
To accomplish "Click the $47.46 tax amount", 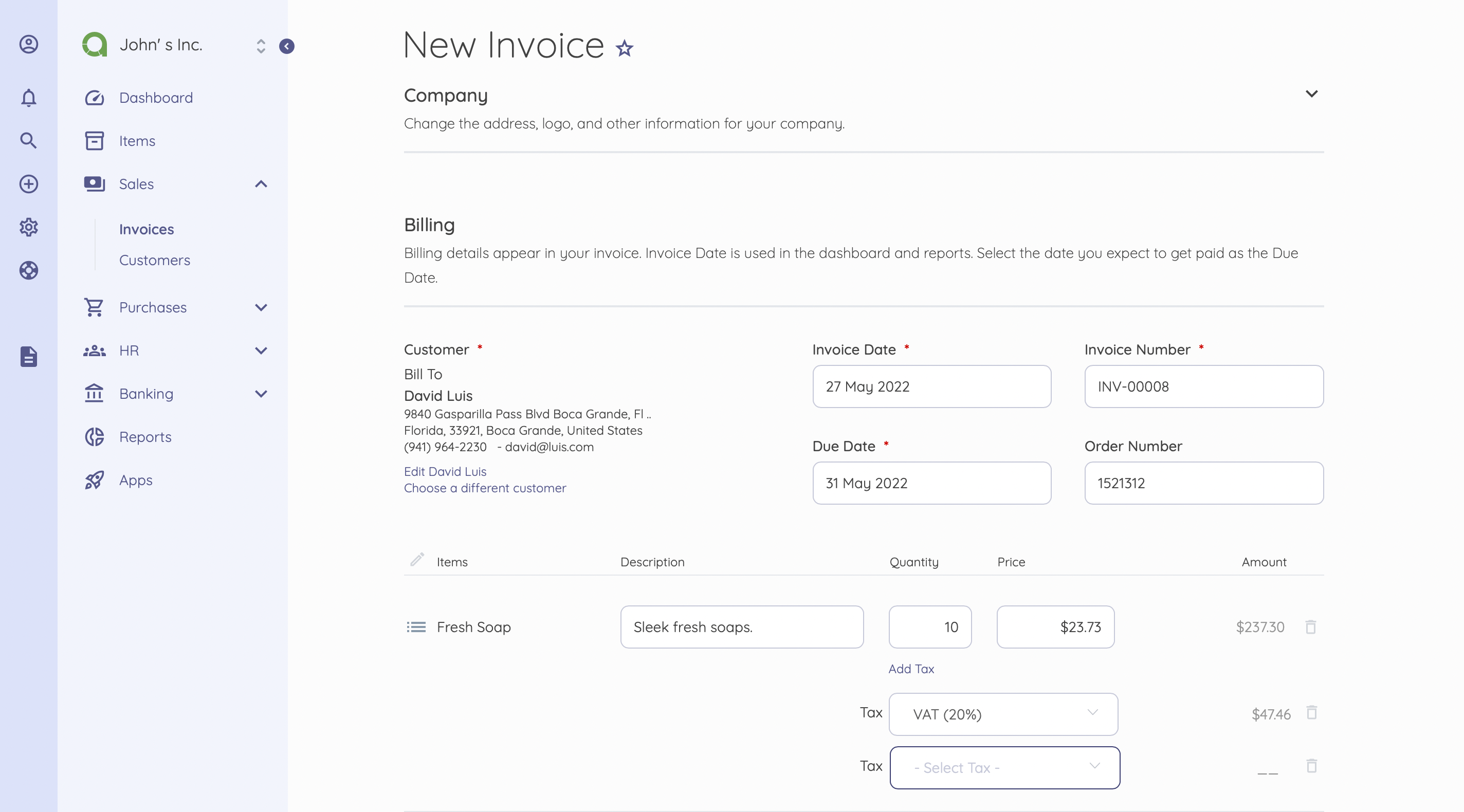I will (x=1271, y=714).
